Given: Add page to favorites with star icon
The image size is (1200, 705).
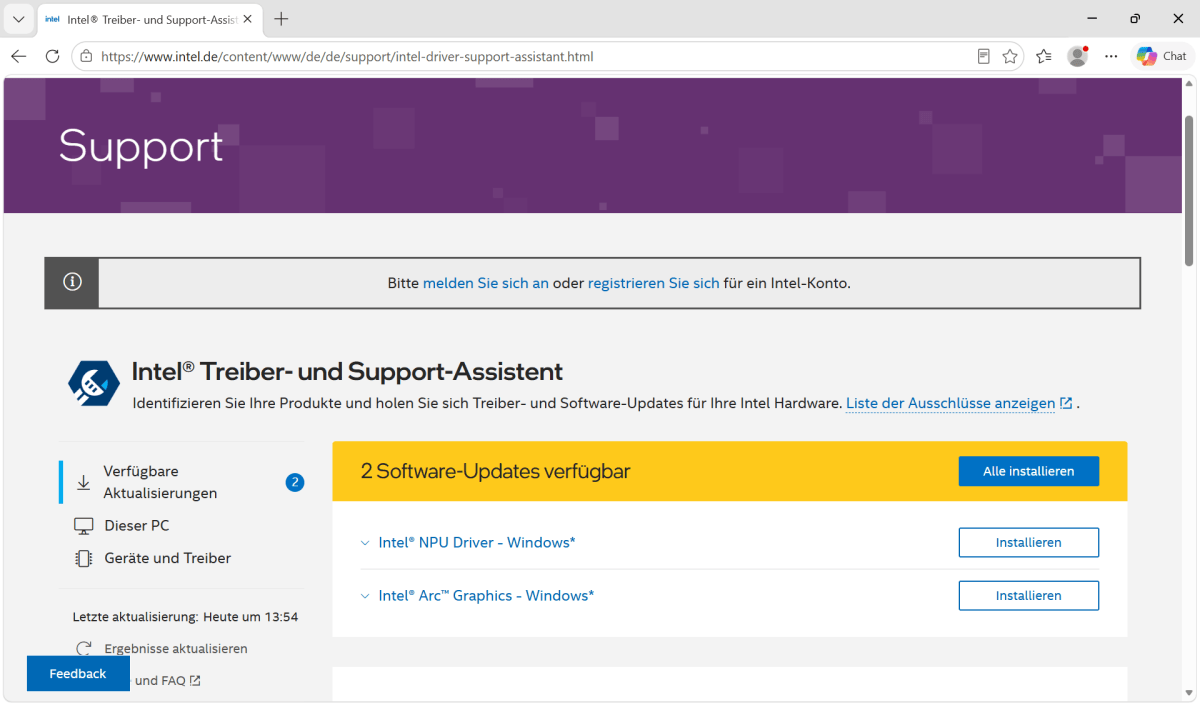Looking at the screenshot, I should [1010, 57].
